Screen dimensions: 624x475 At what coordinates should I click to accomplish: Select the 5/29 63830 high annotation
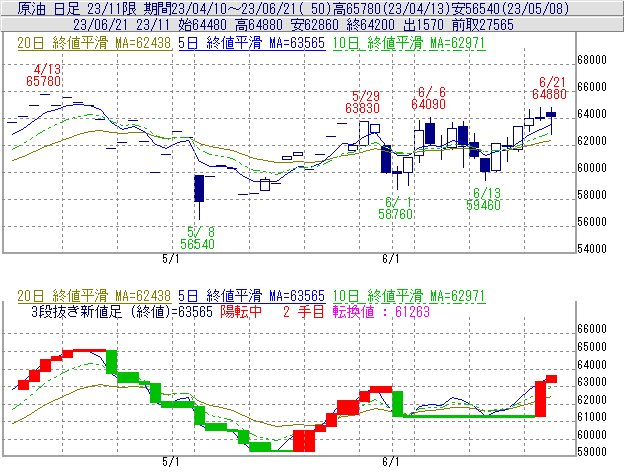tap(363, 102)
